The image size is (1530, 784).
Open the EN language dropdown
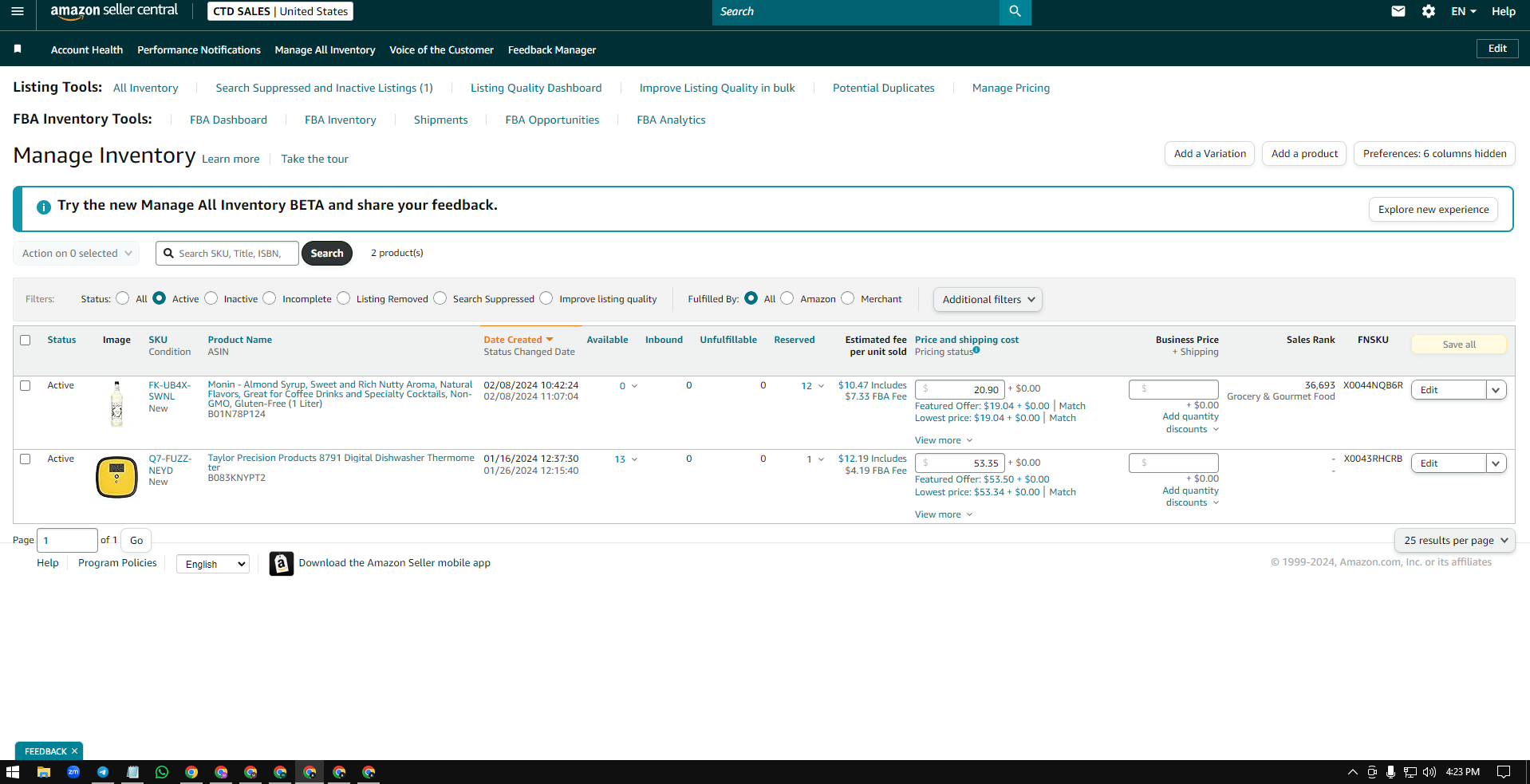point(1463,11)
